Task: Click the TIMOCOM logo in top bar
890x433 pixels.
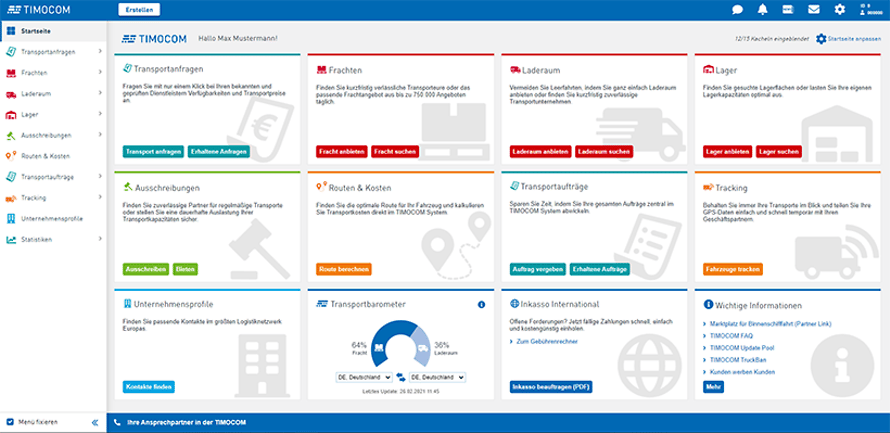Action: 37,9
